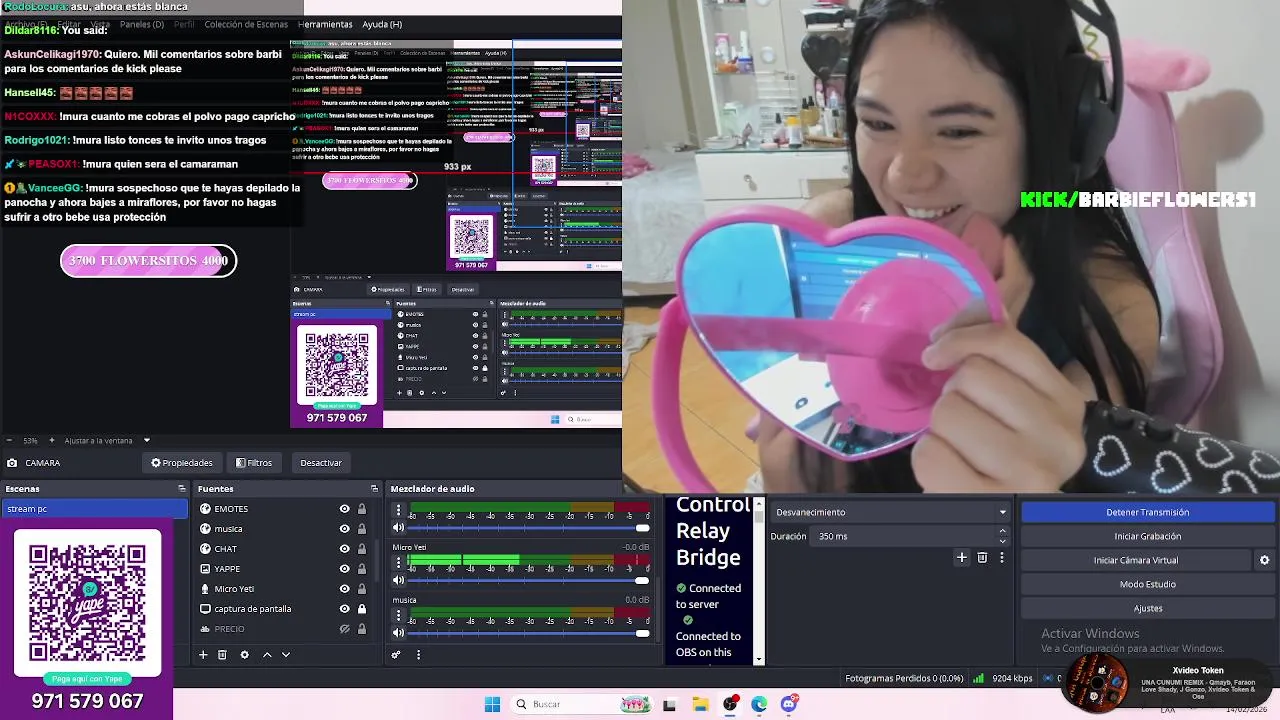Mute the Micro Yeti speaker icon
Screen dimensions: 1280x720
tap(398, 580)
